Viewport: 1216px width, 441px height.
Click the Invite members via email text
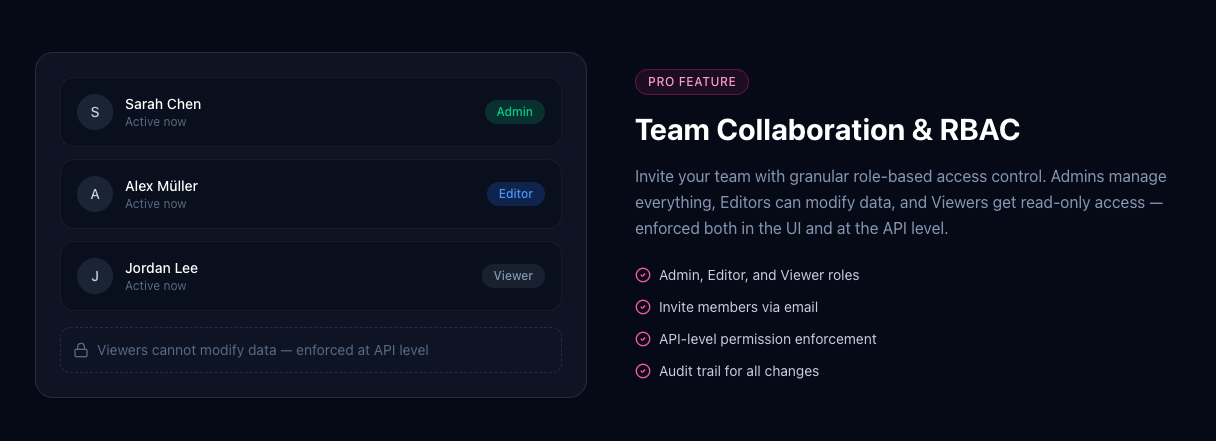[738, 307]
